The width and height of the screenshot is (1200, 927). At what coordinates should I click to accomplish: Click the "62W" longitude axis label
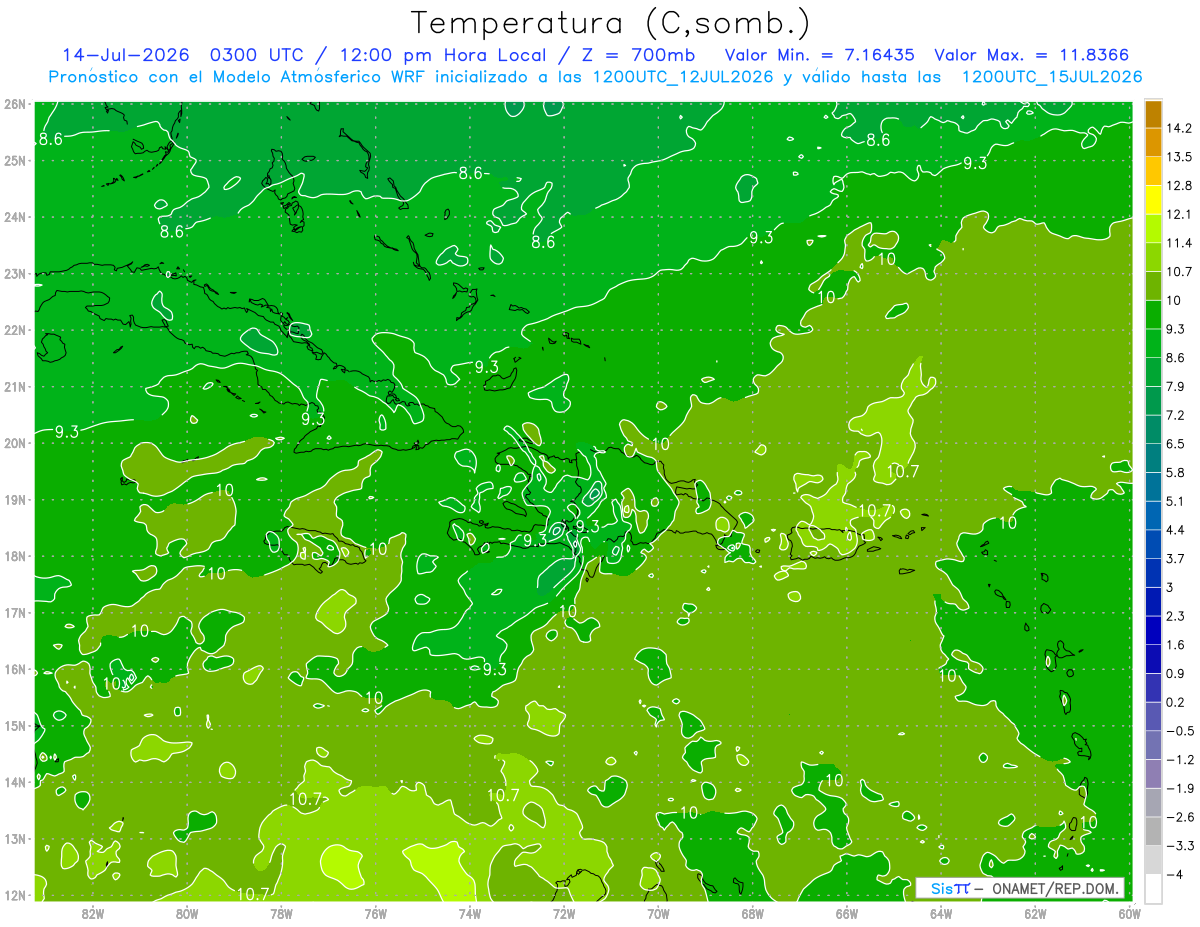(x=1035, y=913)
